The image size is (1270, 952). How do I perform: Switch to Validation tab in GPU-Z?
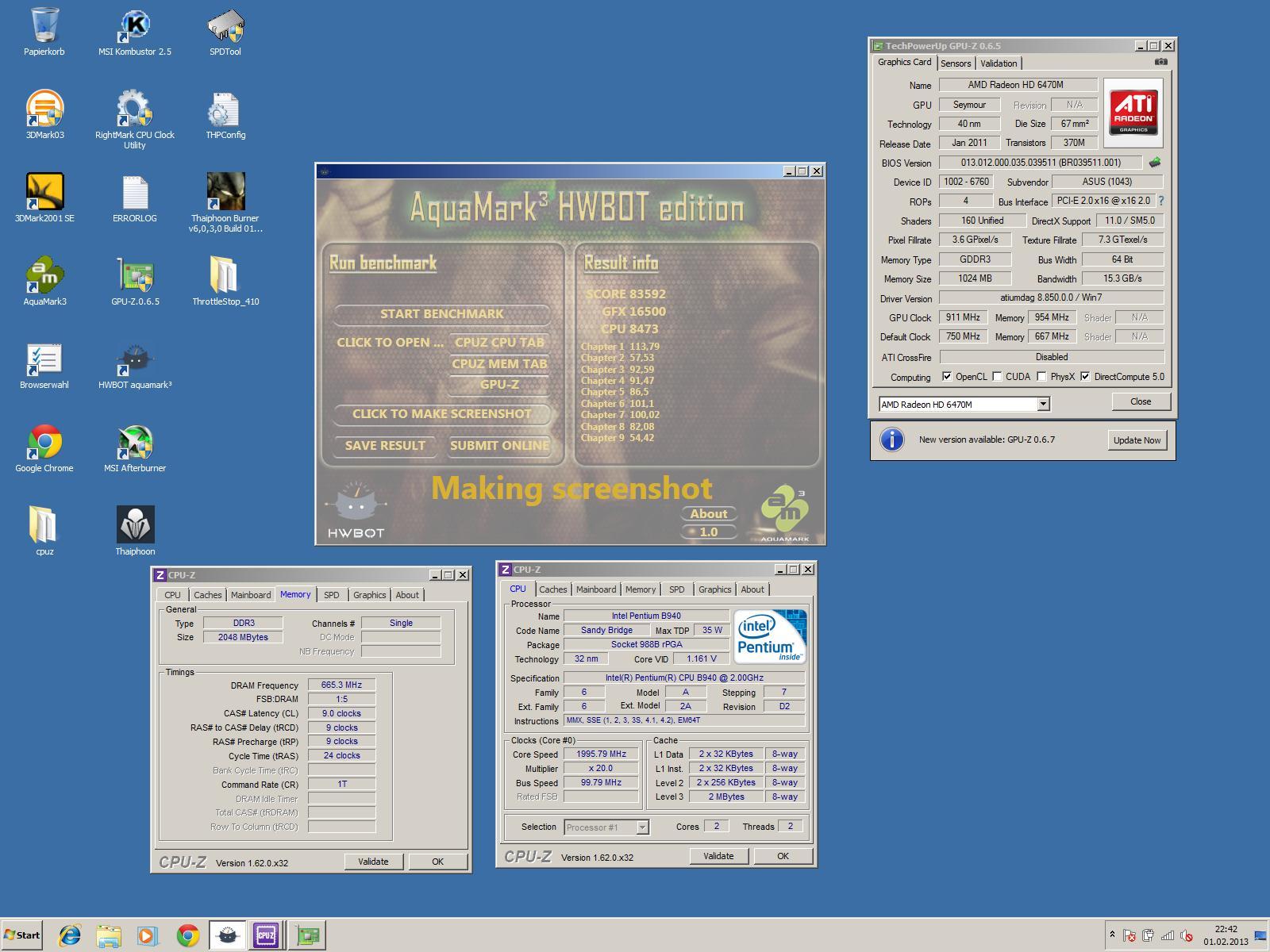pos(999,63)
